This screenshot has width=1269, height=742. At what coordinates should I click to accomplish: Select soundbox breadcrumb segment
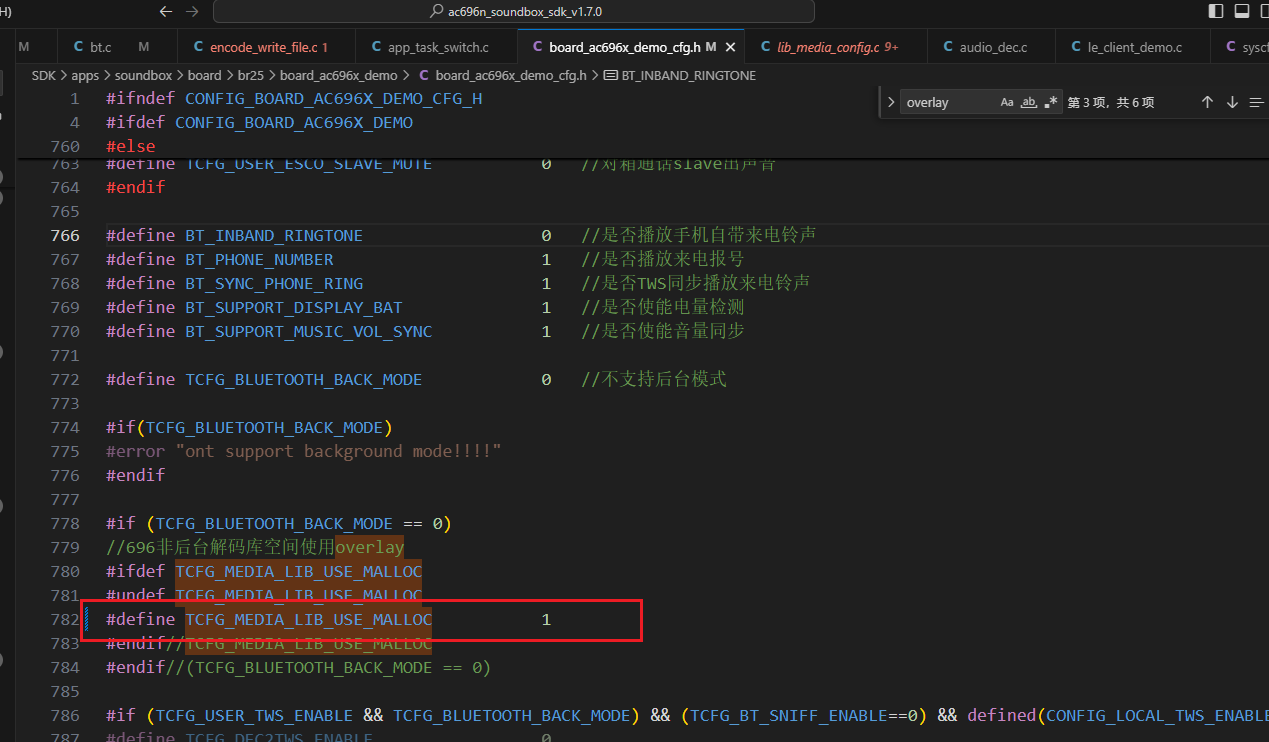point(143,75)
